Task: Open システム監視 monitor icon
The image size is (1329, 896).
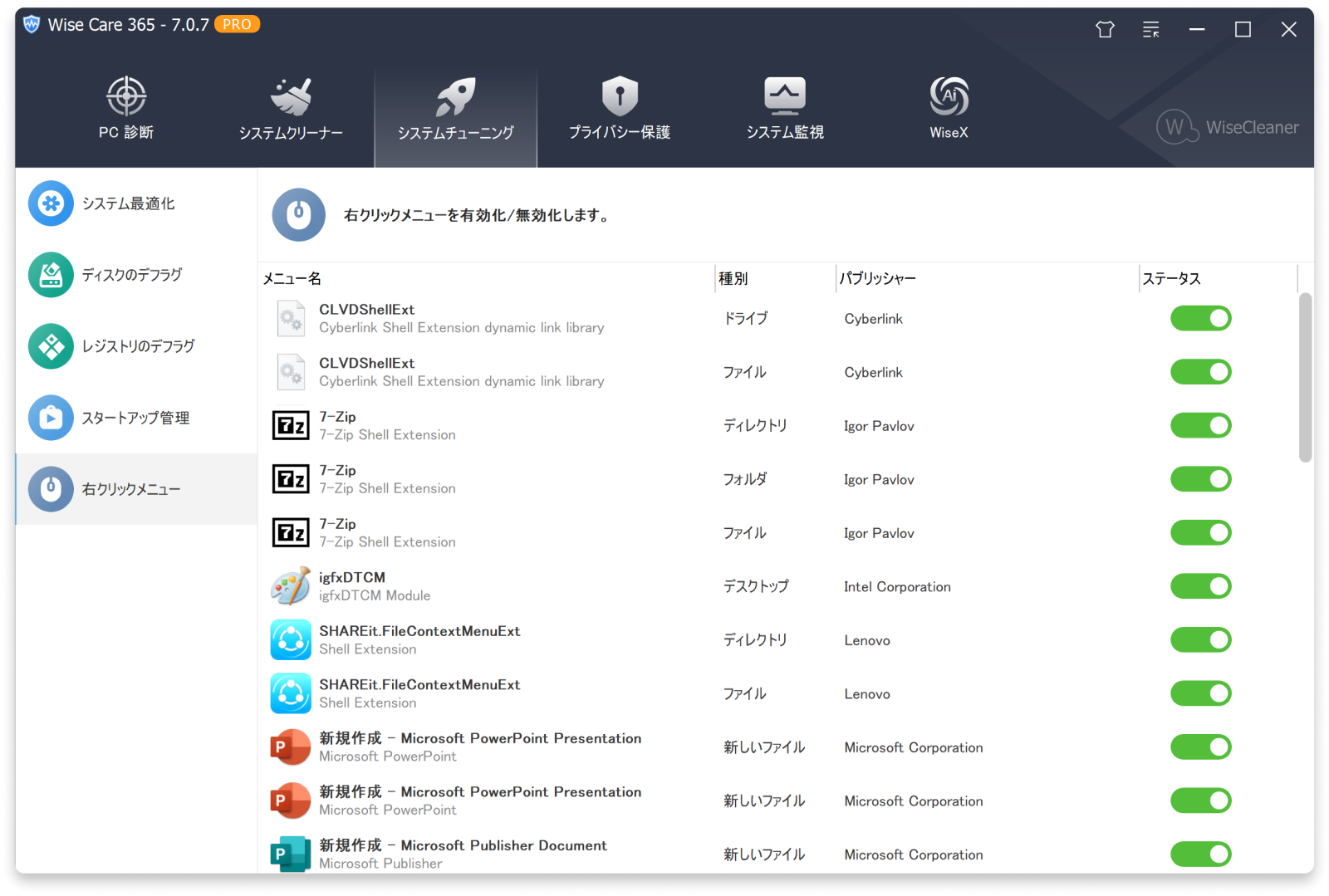Action: click(785, 96)
